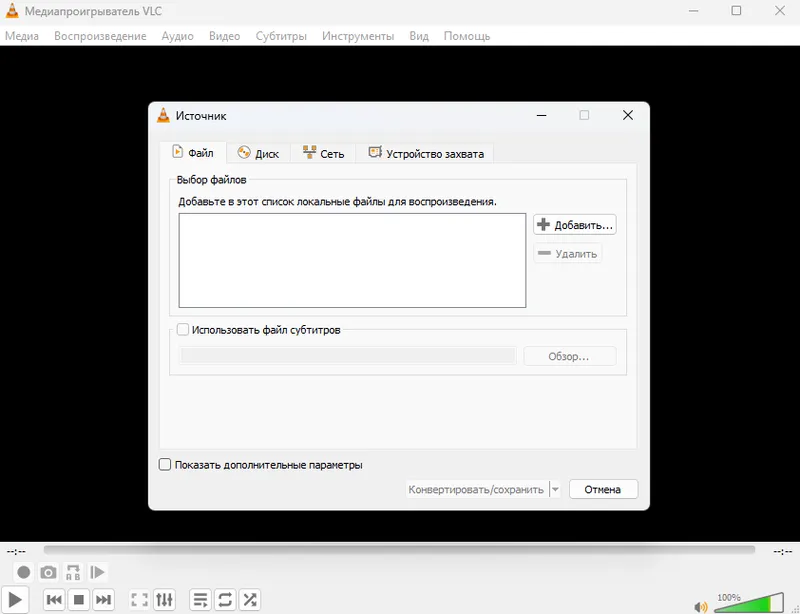
Task: Skip to next track button
Action: 103,599
